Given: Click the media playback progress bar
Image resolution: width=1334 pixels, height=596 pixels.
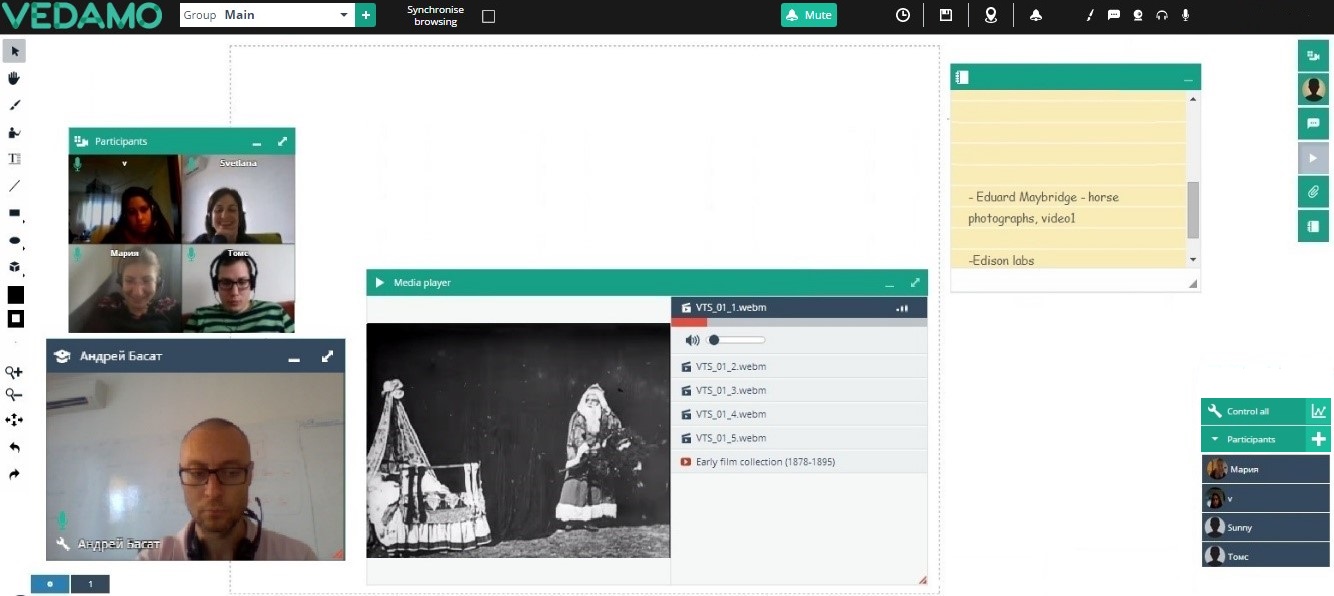Looking at the screenshot, I should click(x=799, y=322).
